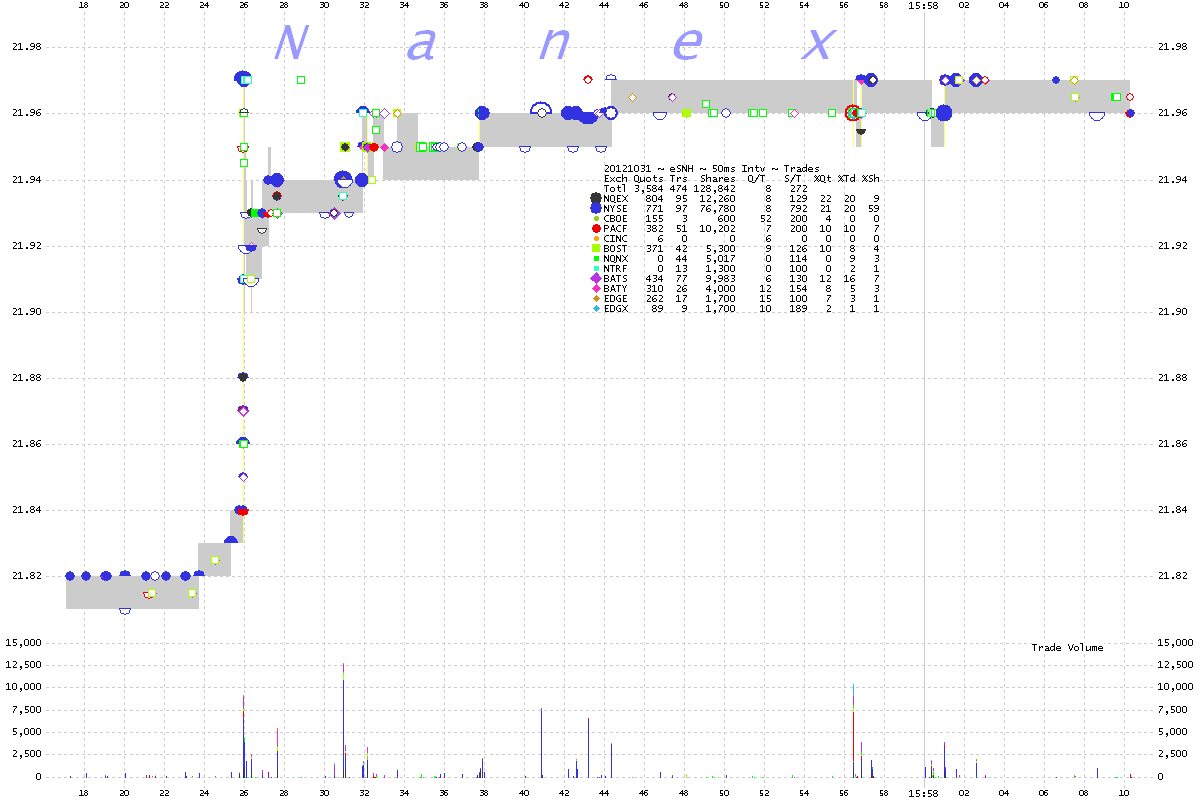Select the 'BATY' exchange label
The width and height of the screenshot is (1200, 800).
[x=615, y=288]
